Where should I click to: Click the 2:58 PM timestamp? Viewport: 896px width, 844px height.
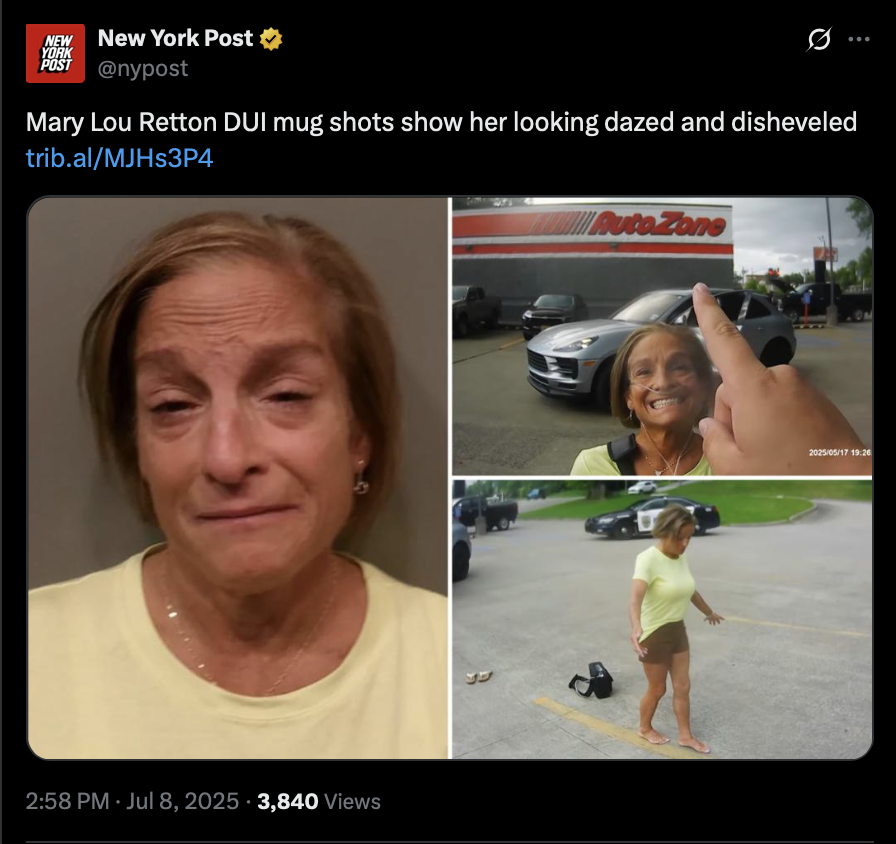[67, 801]
